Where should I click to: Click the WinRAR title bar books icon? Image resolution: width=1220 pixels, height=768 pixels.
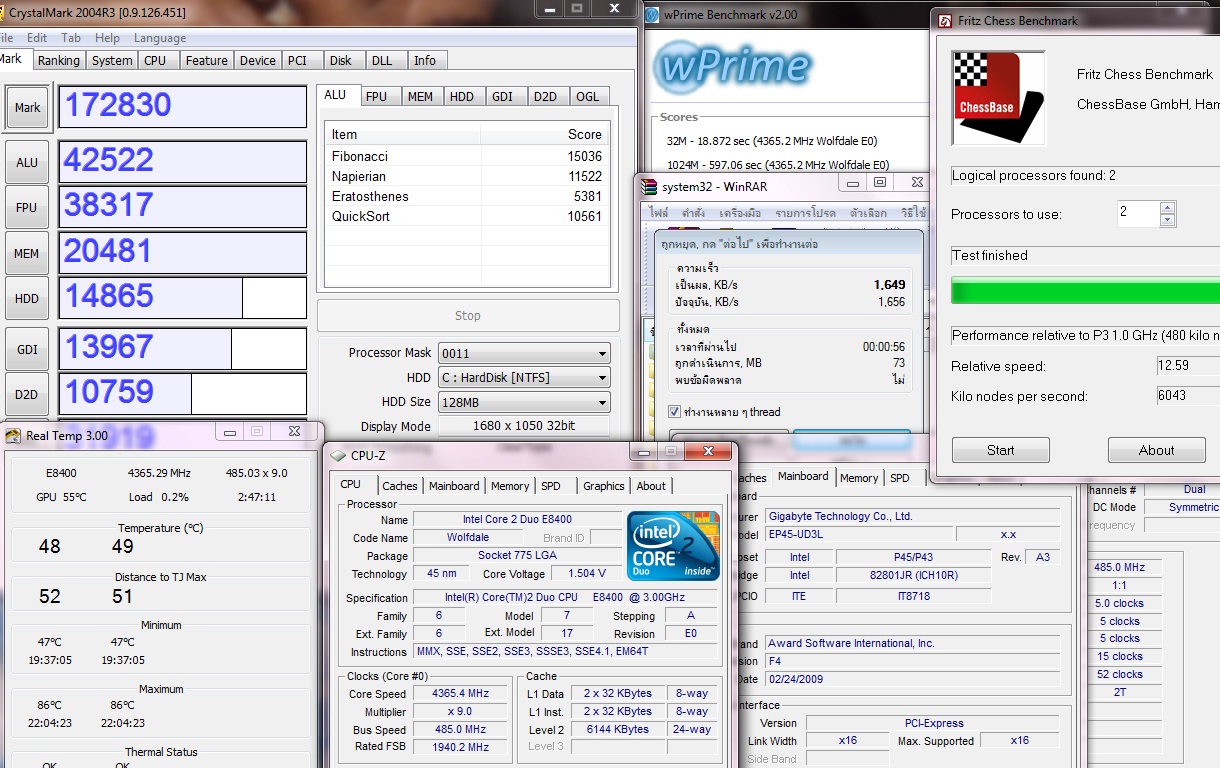point(649,186)
